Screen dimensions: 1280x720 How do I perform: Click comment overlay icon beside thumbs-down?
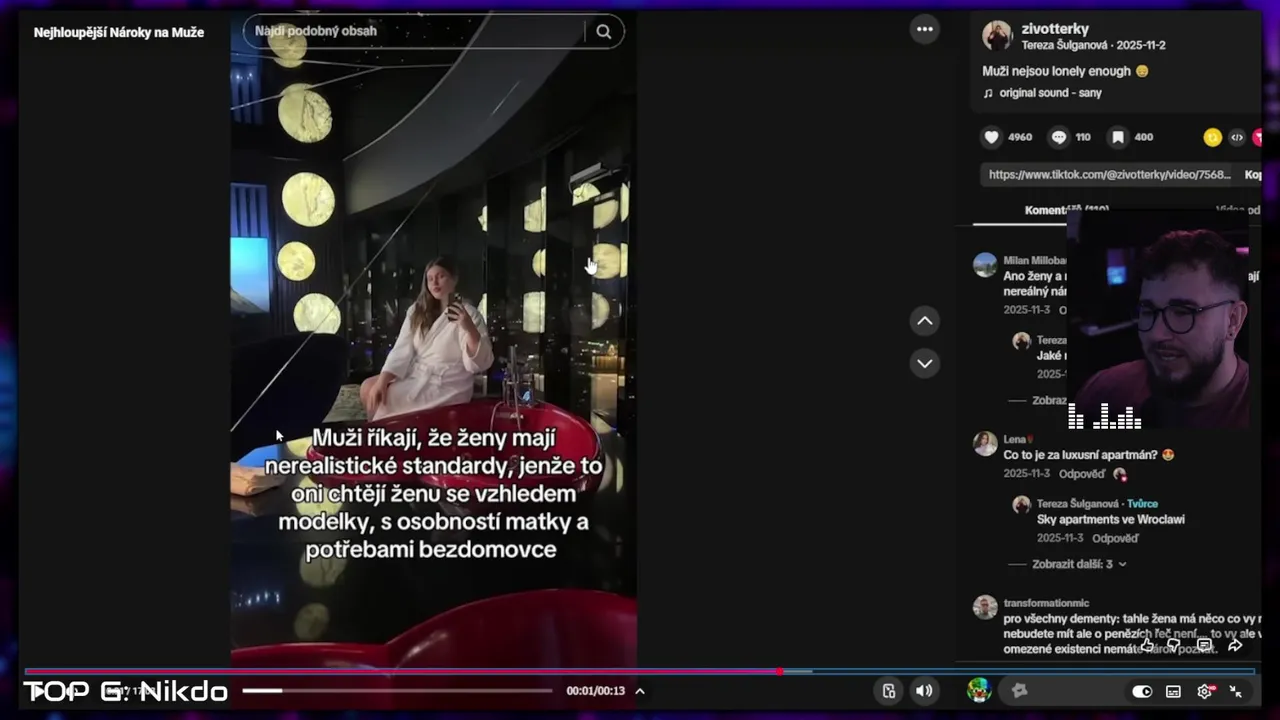tap(1205, 645)
